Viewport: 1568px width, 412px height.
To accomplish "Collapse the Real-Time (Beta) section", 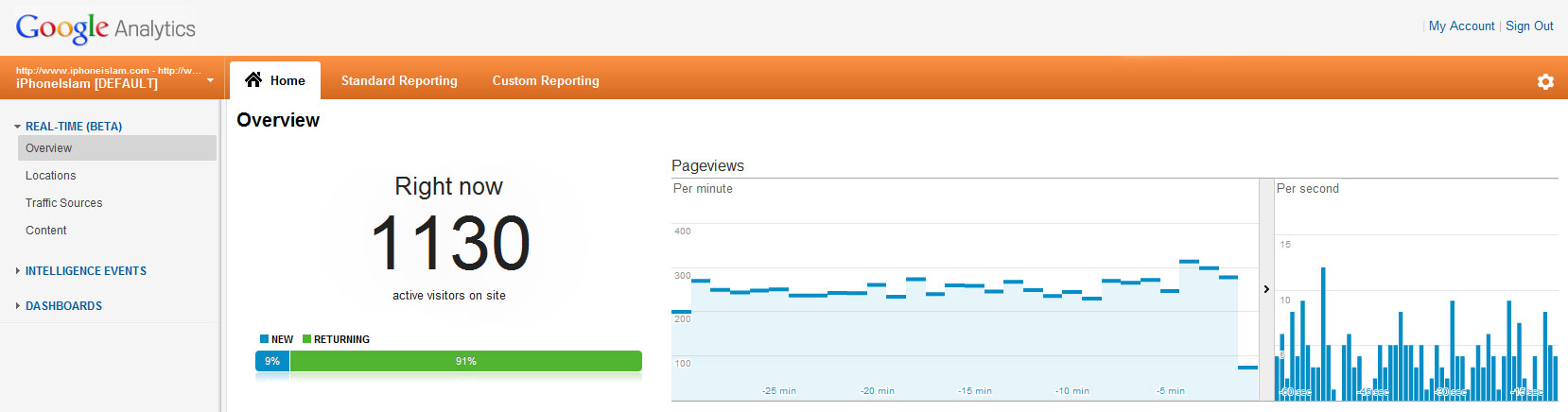I will point(18,127).
